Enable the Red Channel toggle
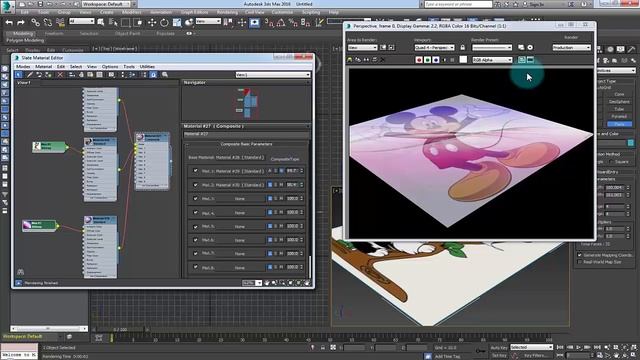The height and width of the screenshot is (360, 640). tap(419, 60)
